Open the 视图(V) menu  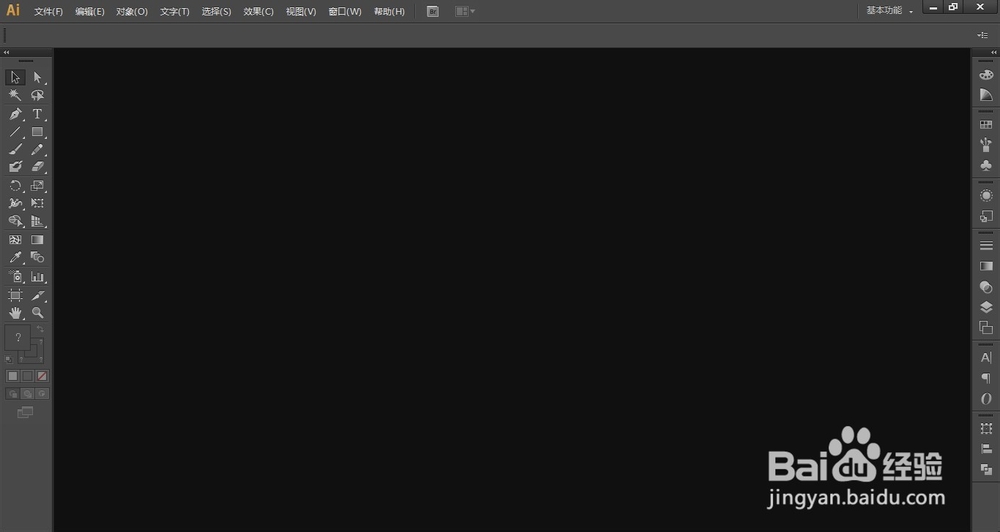pyautogui.click(x=301, y=11)
